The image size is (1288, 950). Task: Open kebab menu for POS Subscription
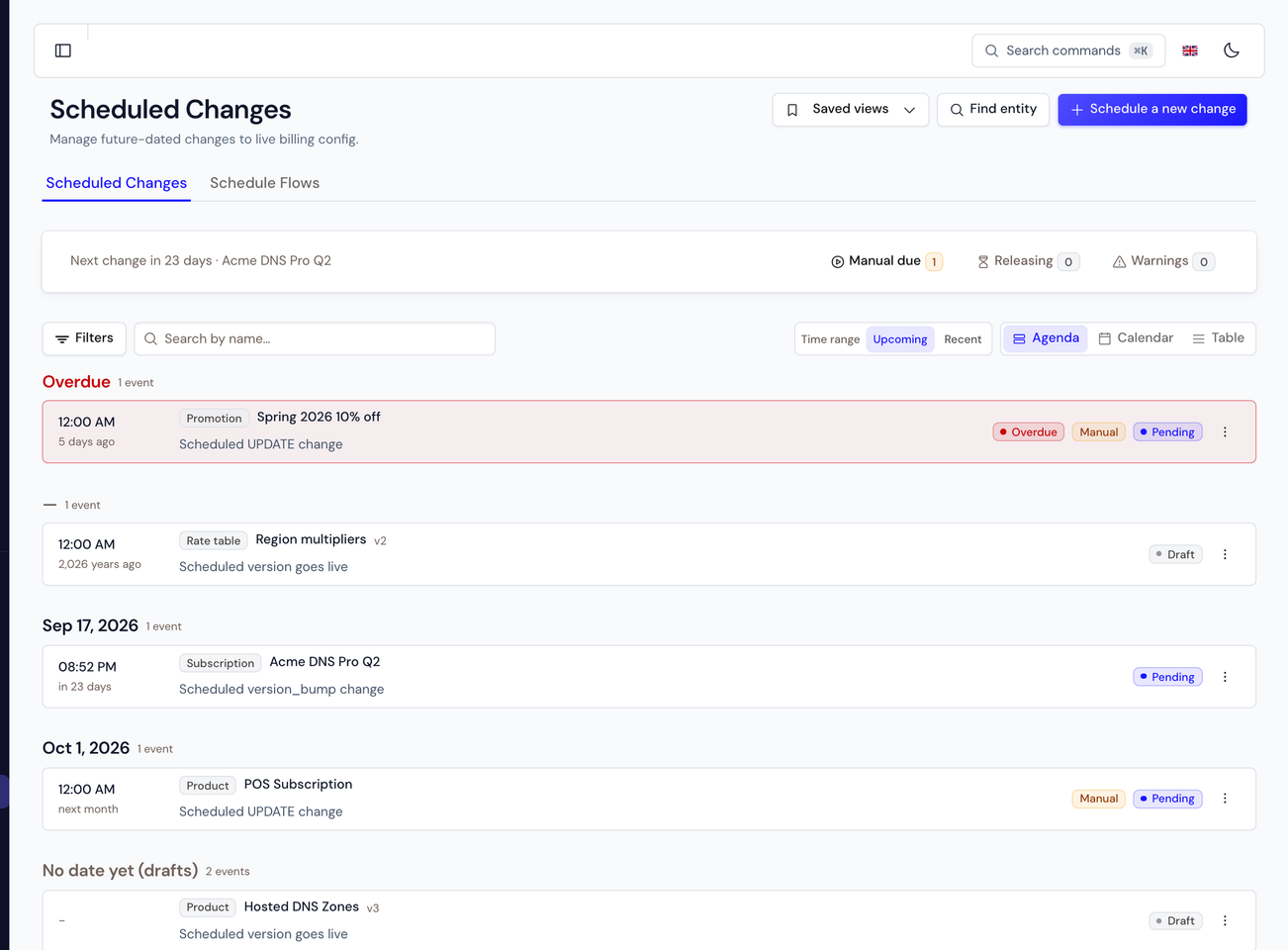(x=1225, y=799)
